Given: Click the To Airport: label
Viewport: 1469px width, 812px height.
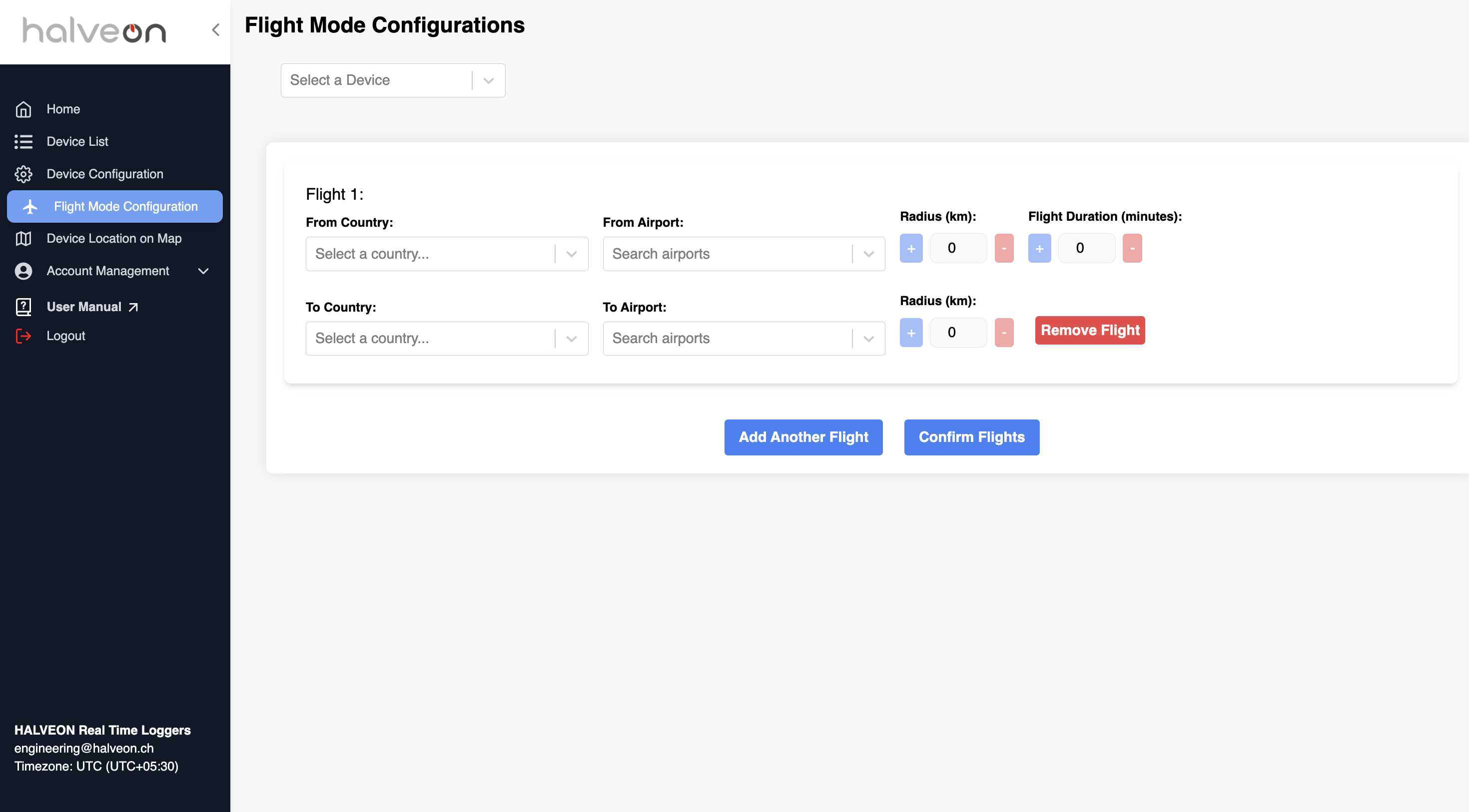Looking at the screenshot, I should [x=634, y=307].
